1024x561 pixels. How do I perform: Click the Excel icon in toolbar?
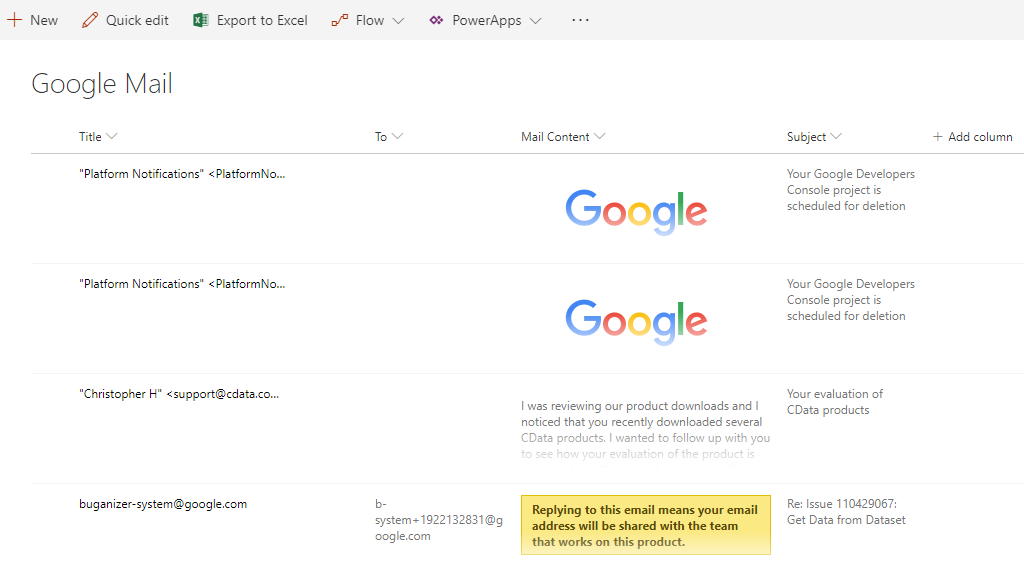point(201,20)
